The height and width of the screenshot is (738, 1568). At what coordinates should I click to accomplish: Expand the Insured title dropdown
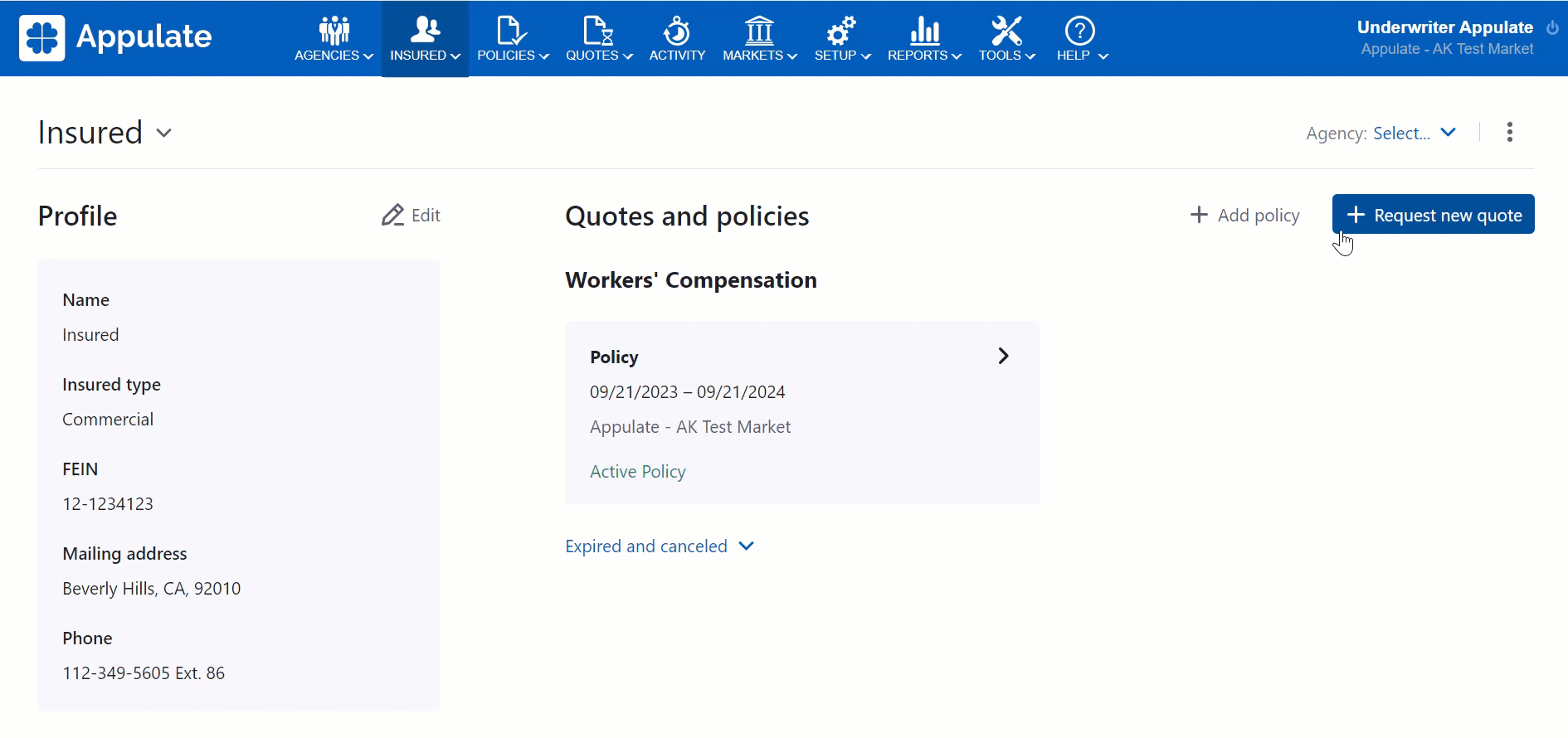164,134
